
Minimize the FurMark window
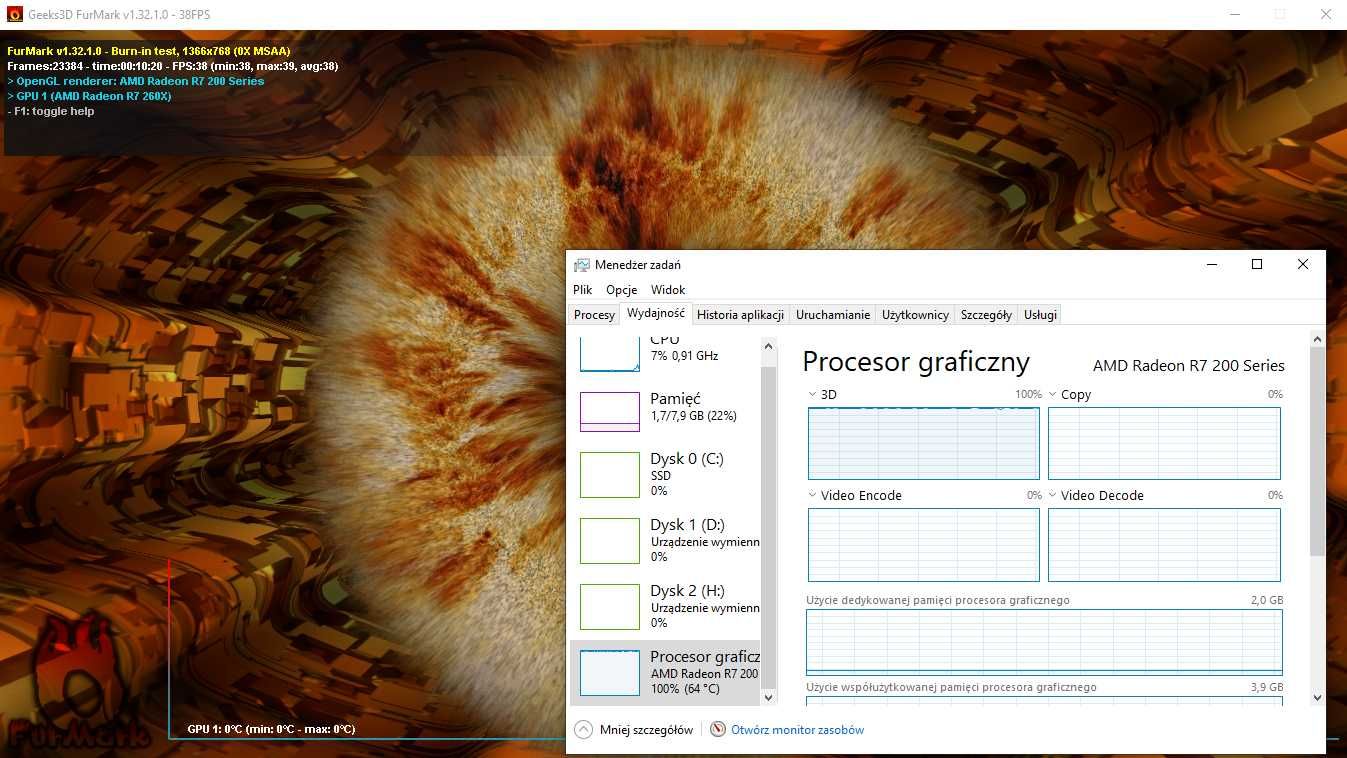[x=1234, y=14]
